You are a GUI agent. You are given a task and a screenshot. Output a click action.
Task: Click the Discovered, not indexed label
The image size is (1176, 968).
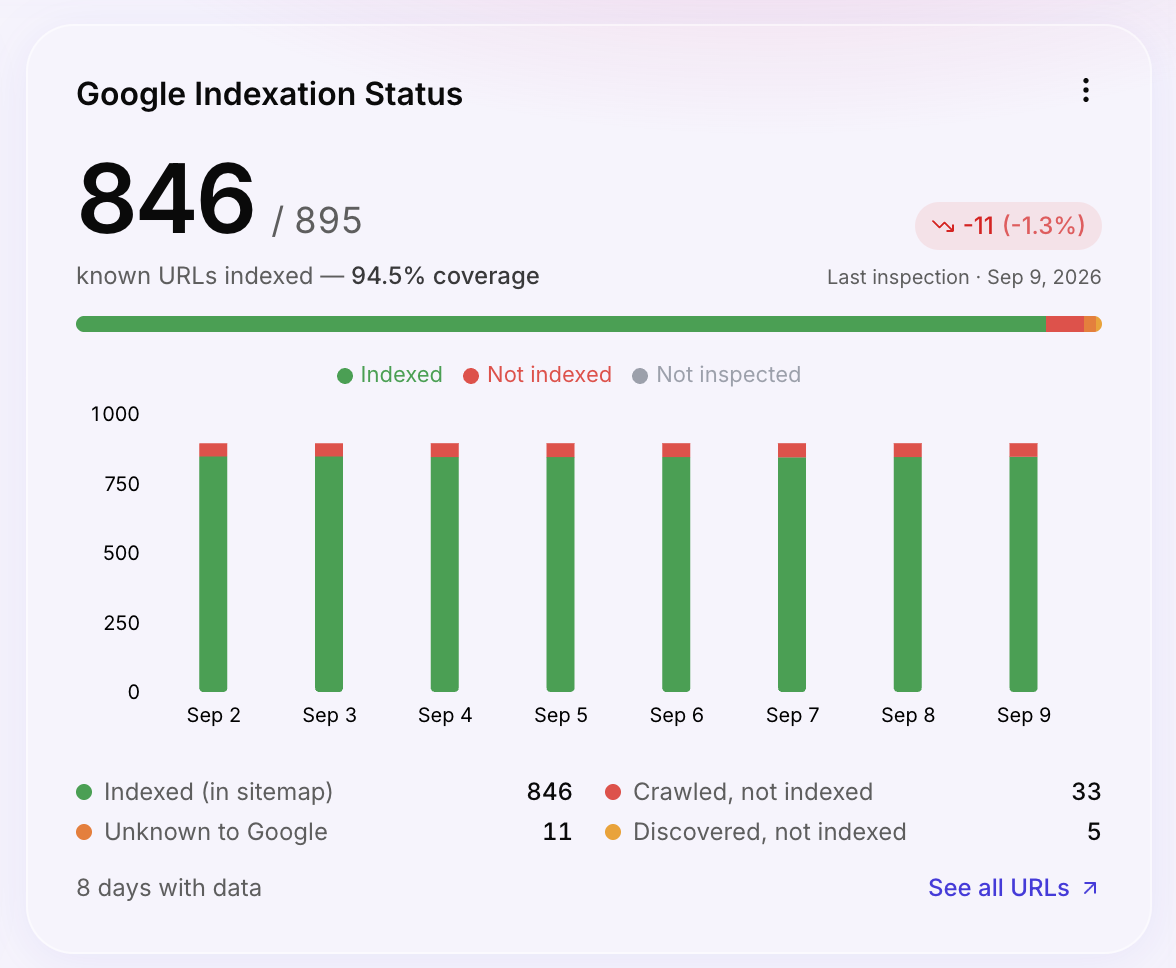(770, 832)
